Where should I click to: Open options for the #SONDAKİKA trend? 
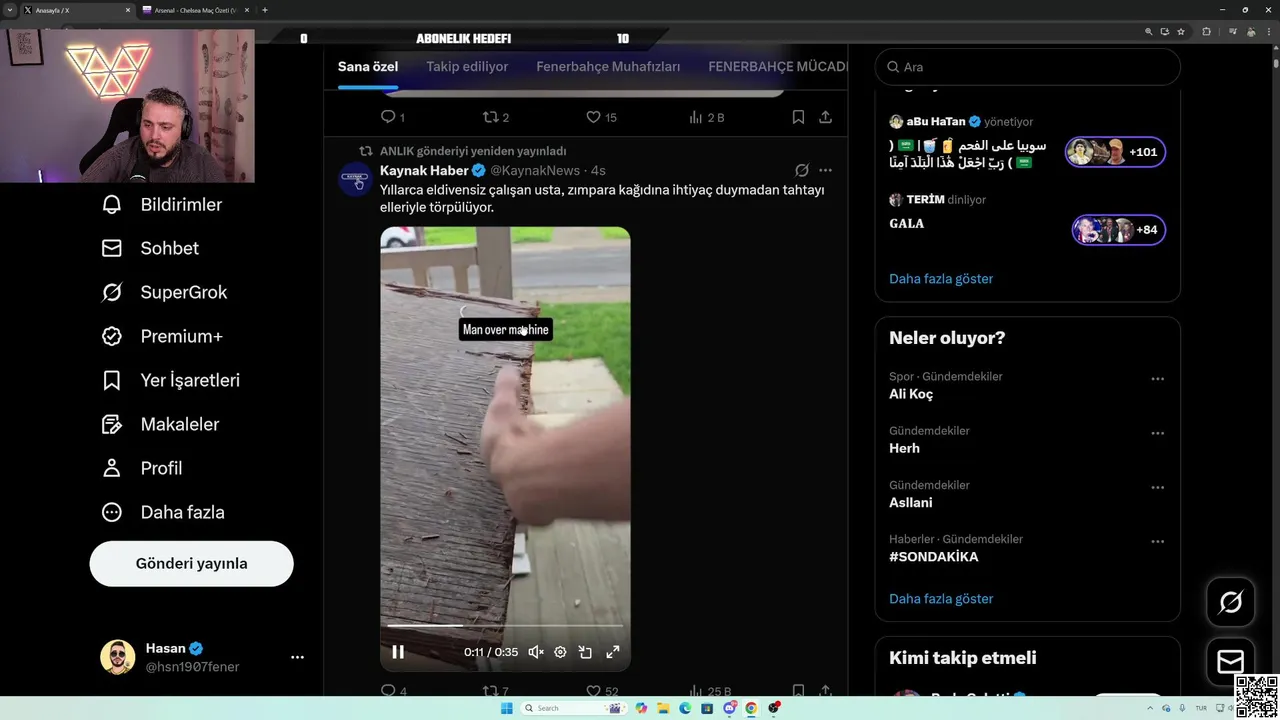(x=1157, y=541)
